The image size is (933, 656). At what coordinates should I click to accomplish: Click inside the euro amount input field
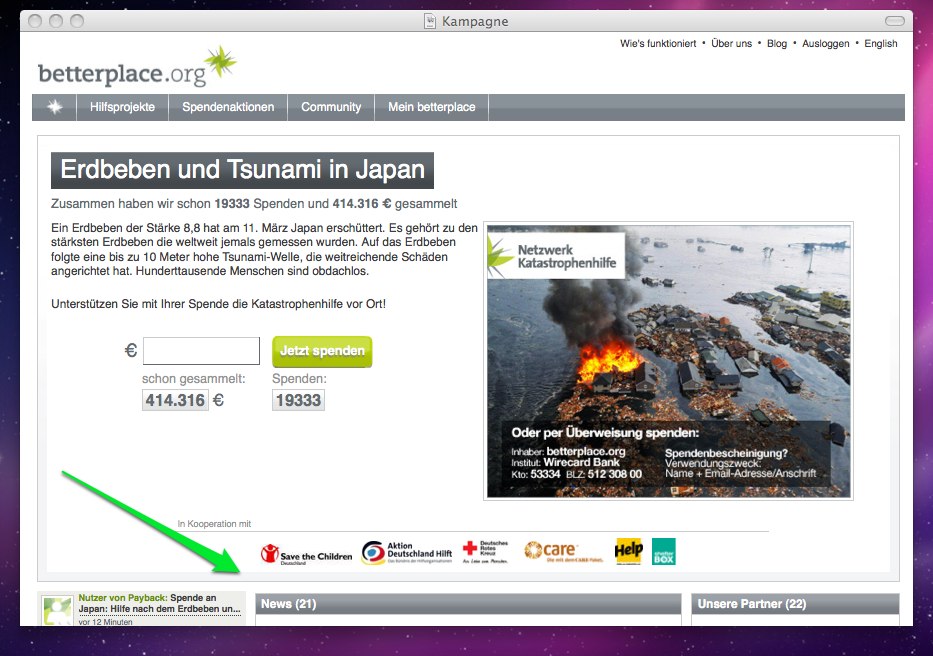pyautogui.click(x=200, y=350)
